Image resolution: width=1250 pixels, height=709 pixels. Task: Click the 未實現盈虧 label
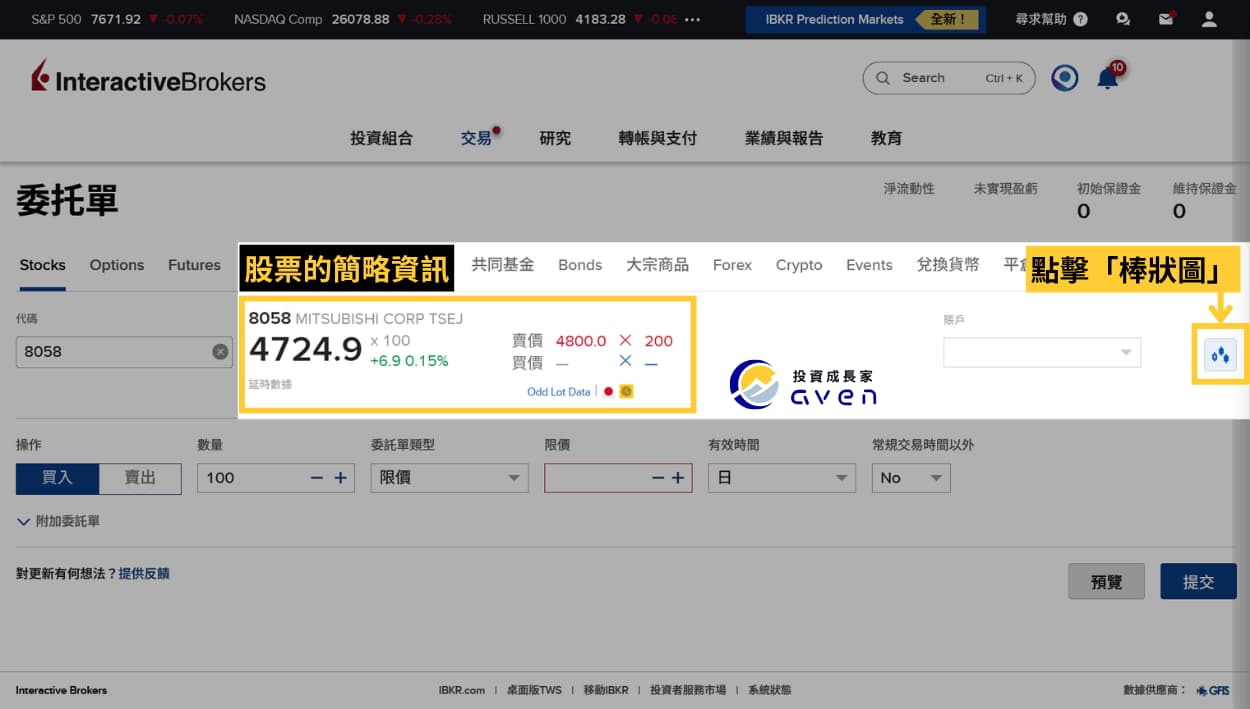click(x=1005, y=188)
